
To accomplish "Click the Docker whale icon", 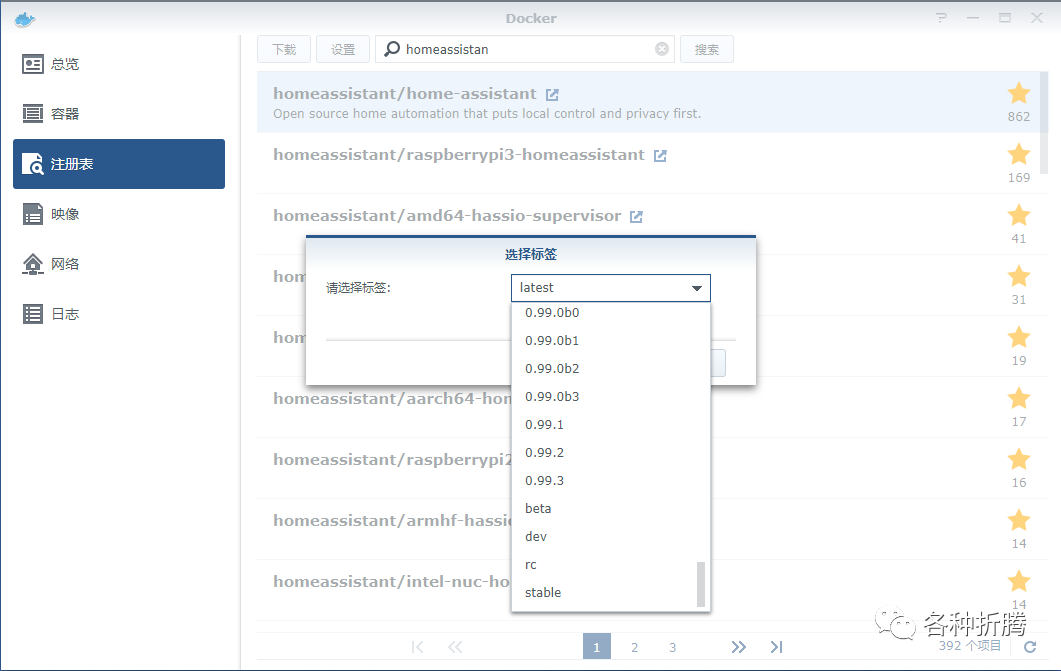I will pyautogui.click(x=24, y=19).
